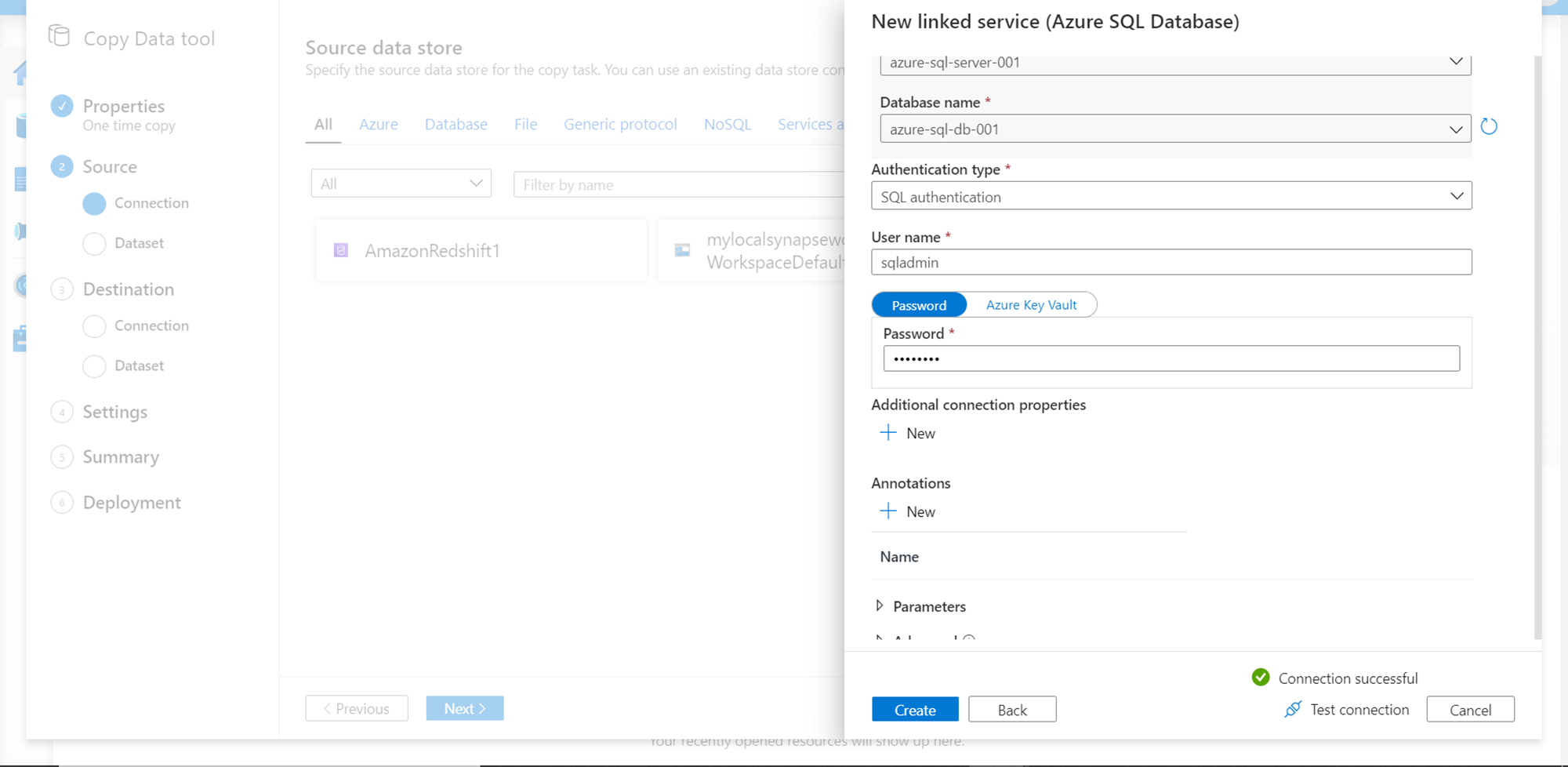Image resolution: width=1568 pixels, height=767 pixels.
Task: Click the AmazonRedshift1 data store icon
Action: [x=341, y=250]
